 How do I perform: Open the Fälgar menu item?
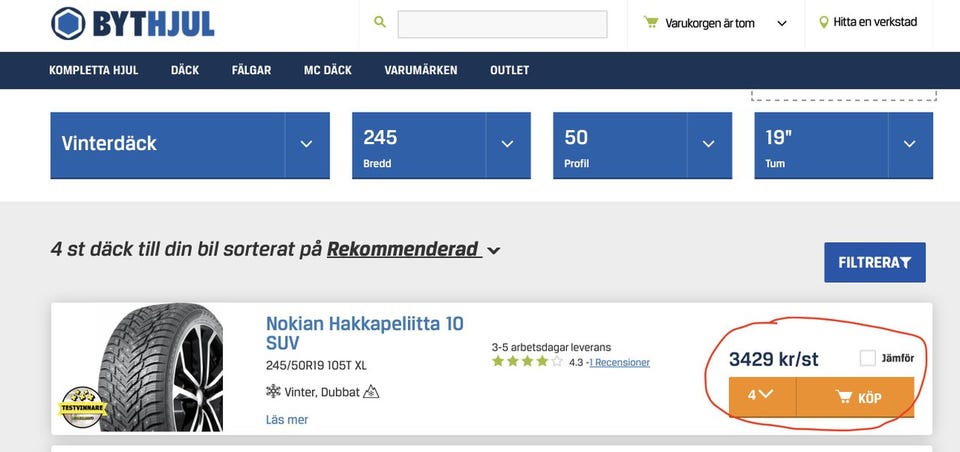[x=251, y=70]
